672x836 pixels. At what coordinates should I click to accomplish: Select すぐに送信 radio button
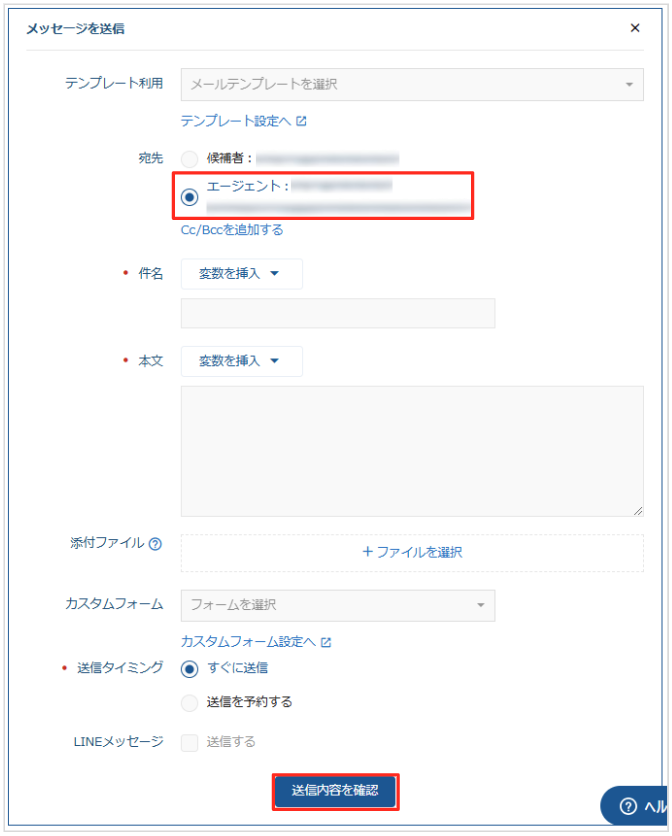(190, 669)
